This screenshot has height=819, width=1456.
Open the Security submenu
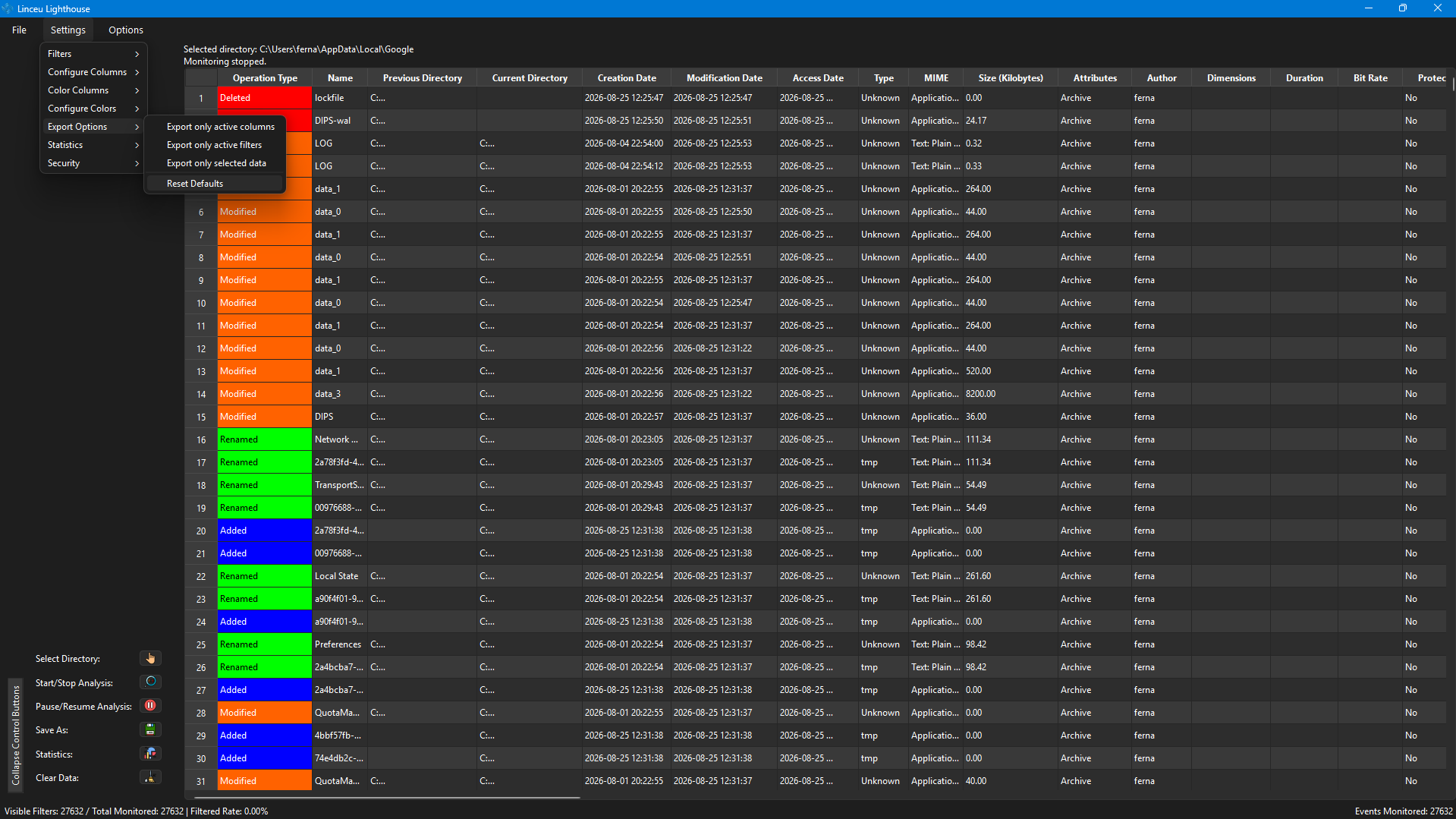pos(93,163)
